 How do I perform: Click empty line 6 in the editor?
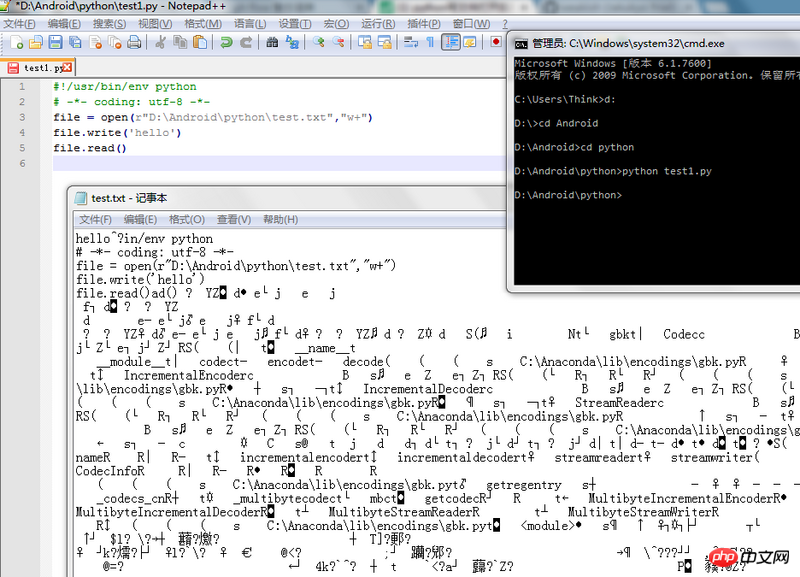(279, 163)
